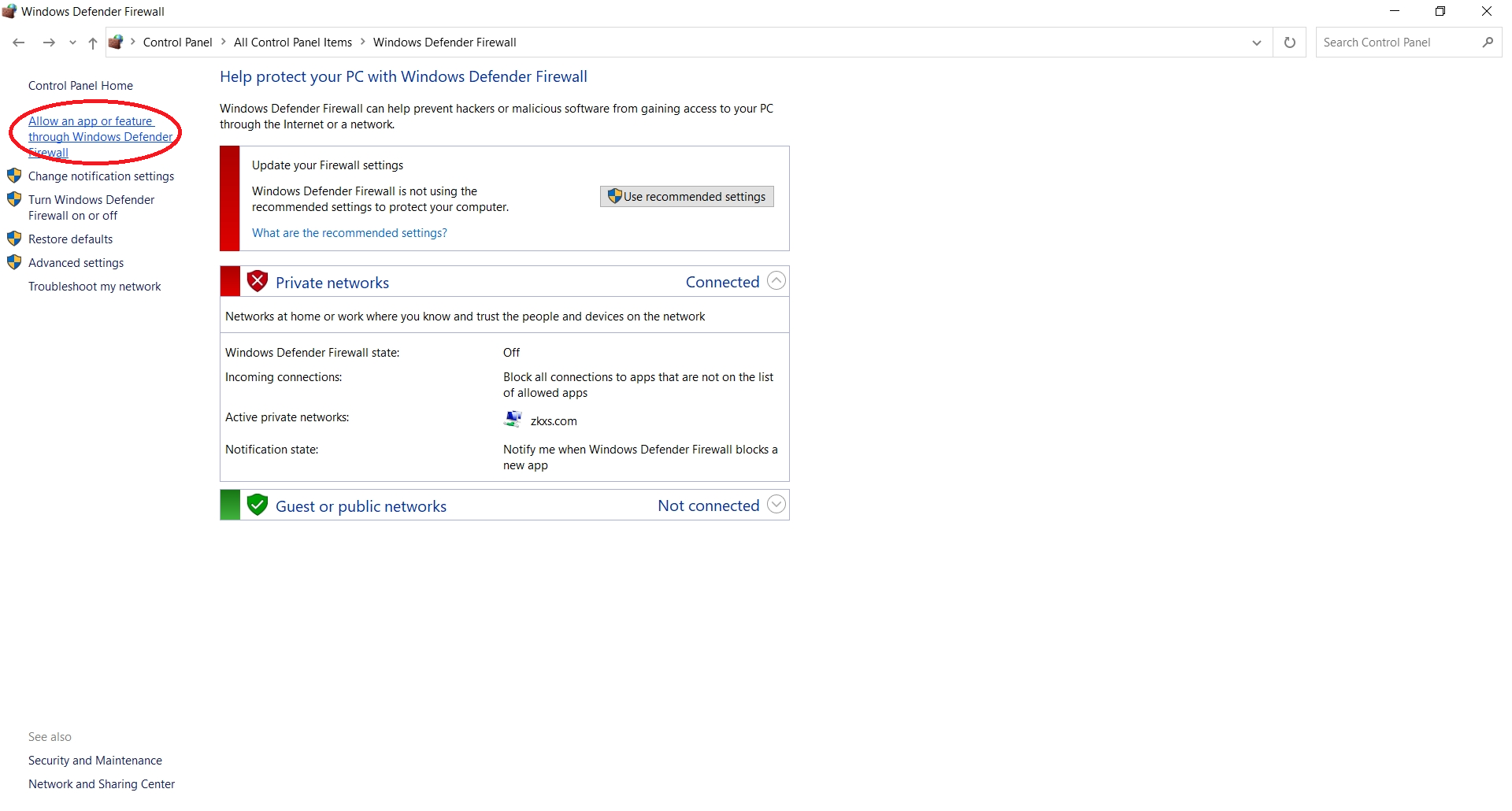Click the Private networks heading
Image resolution: width=1512 pixels, height=811 pixels.
[x=332, y=283]
